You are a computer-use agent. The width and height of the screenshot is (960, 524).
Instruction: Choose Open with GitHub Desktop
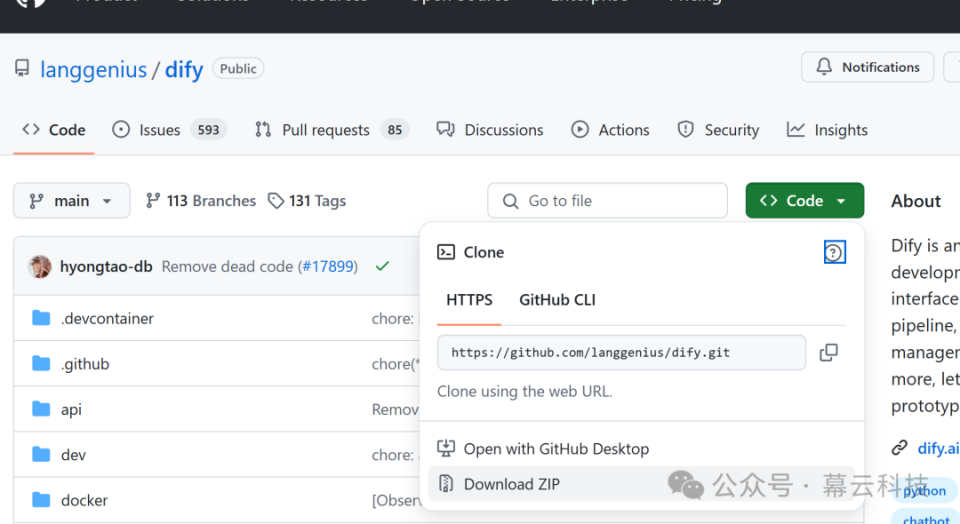[x=556, y=449]
